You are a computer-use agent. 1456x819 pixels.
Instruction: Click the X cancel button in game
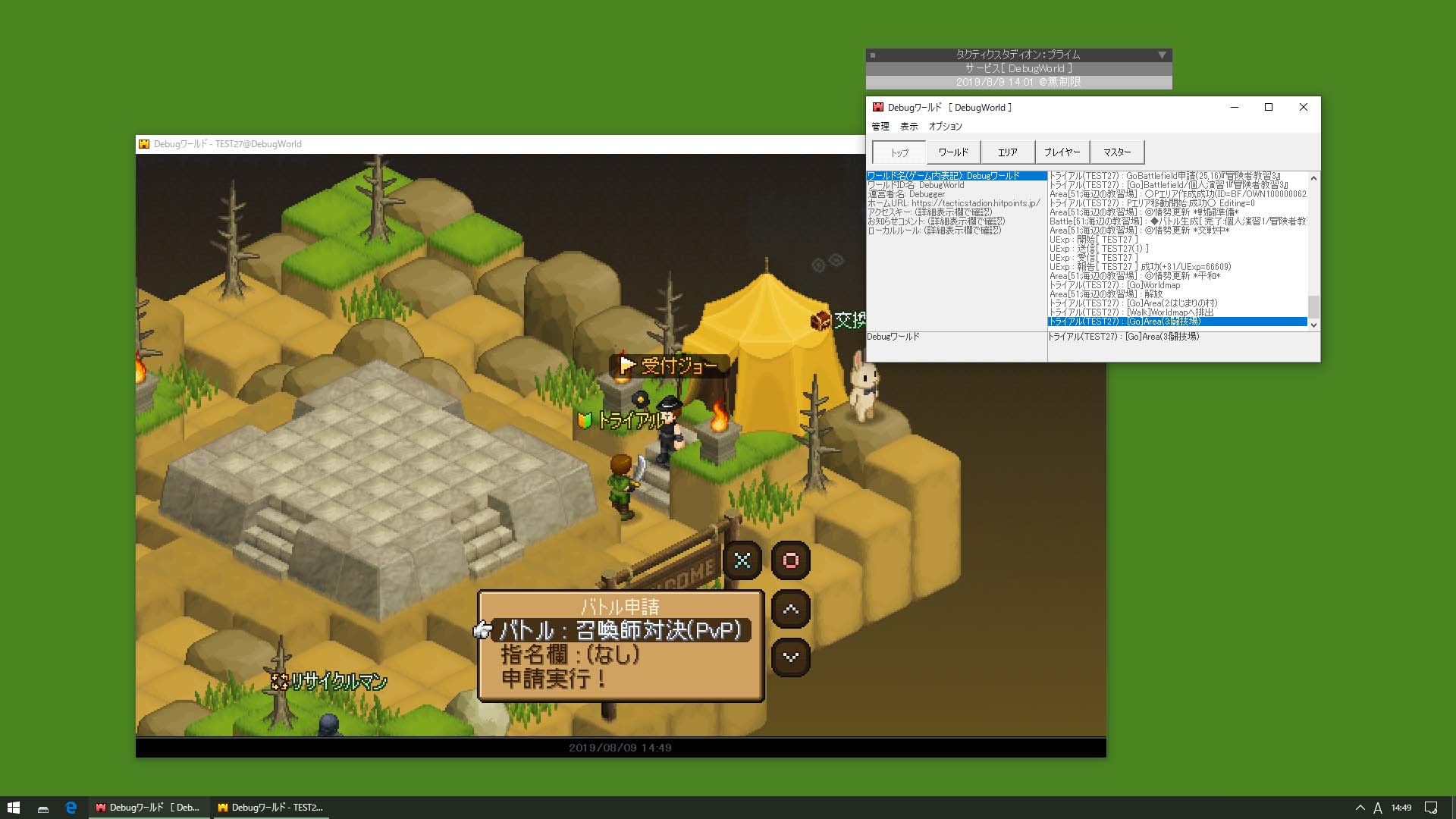coord(742,560)
